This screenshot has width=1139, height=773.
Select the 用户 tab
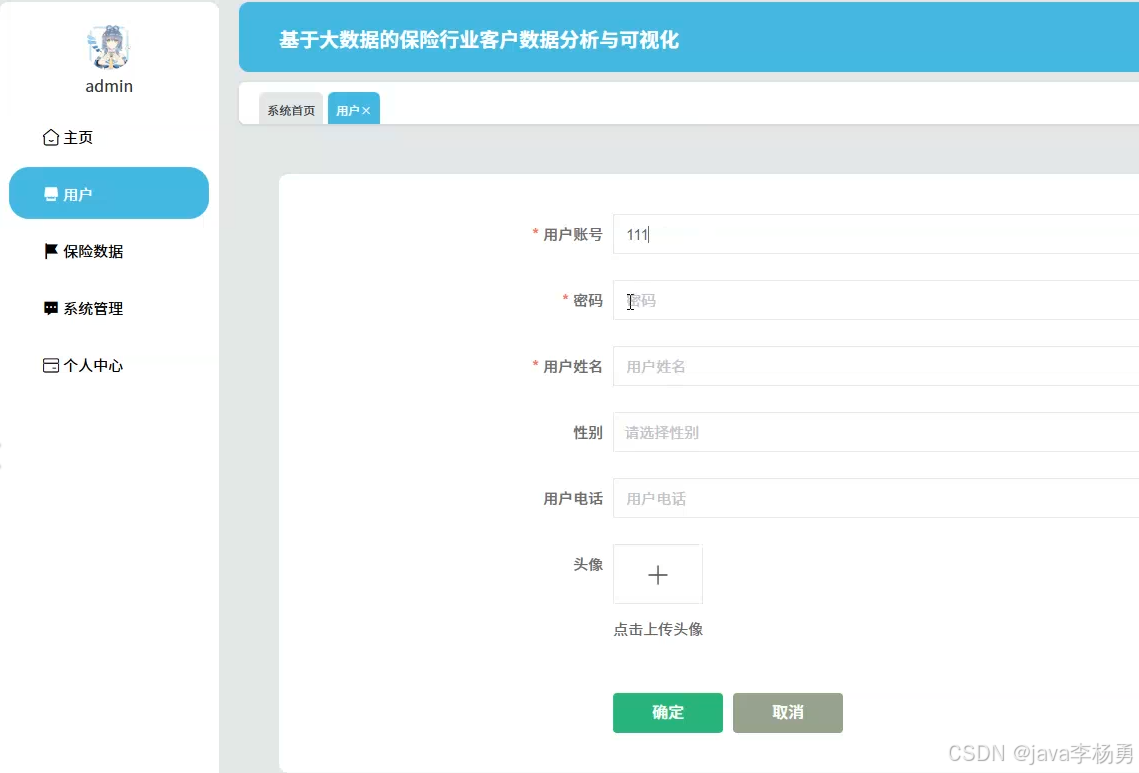(347, 109)
